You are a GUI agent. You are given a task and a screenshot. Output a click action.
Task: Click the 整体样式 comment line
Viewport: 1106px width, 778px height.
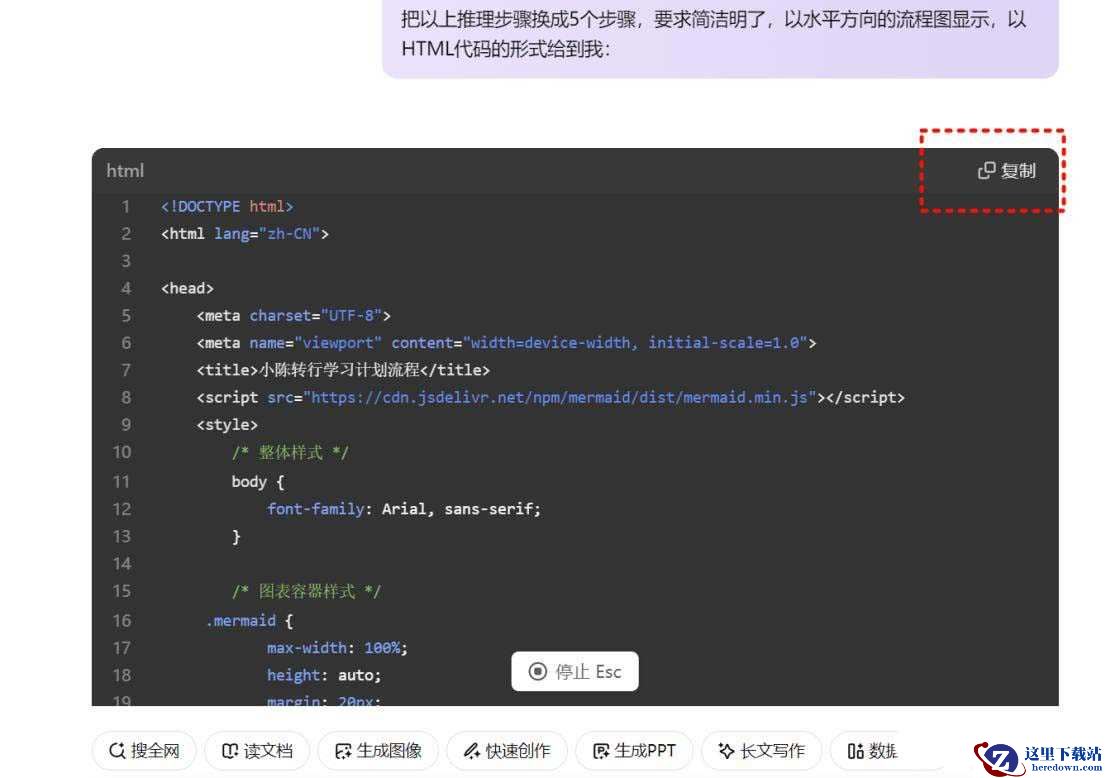(x=290, y=452)
